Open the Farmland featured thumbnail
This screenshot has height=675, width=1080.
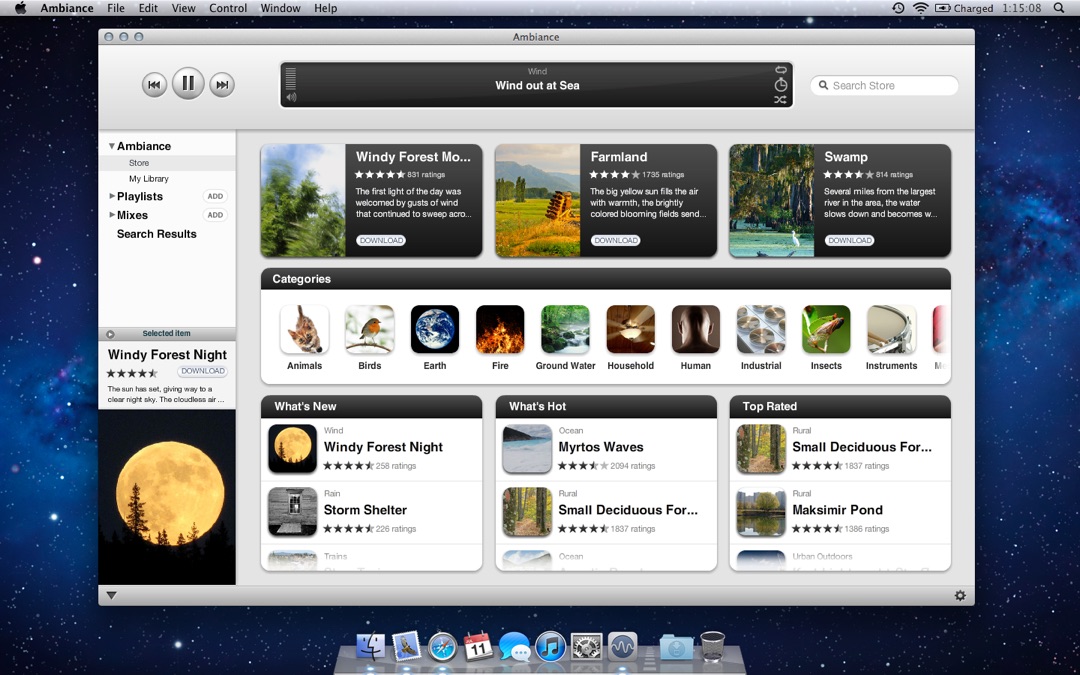pyautogui.click(x=537, y=200)
